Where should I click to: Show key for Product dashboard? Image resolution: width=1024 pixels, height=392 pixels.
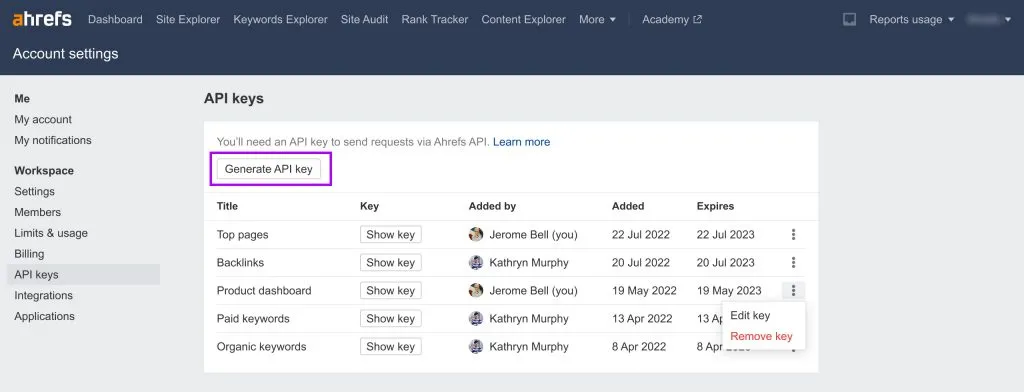391,291
